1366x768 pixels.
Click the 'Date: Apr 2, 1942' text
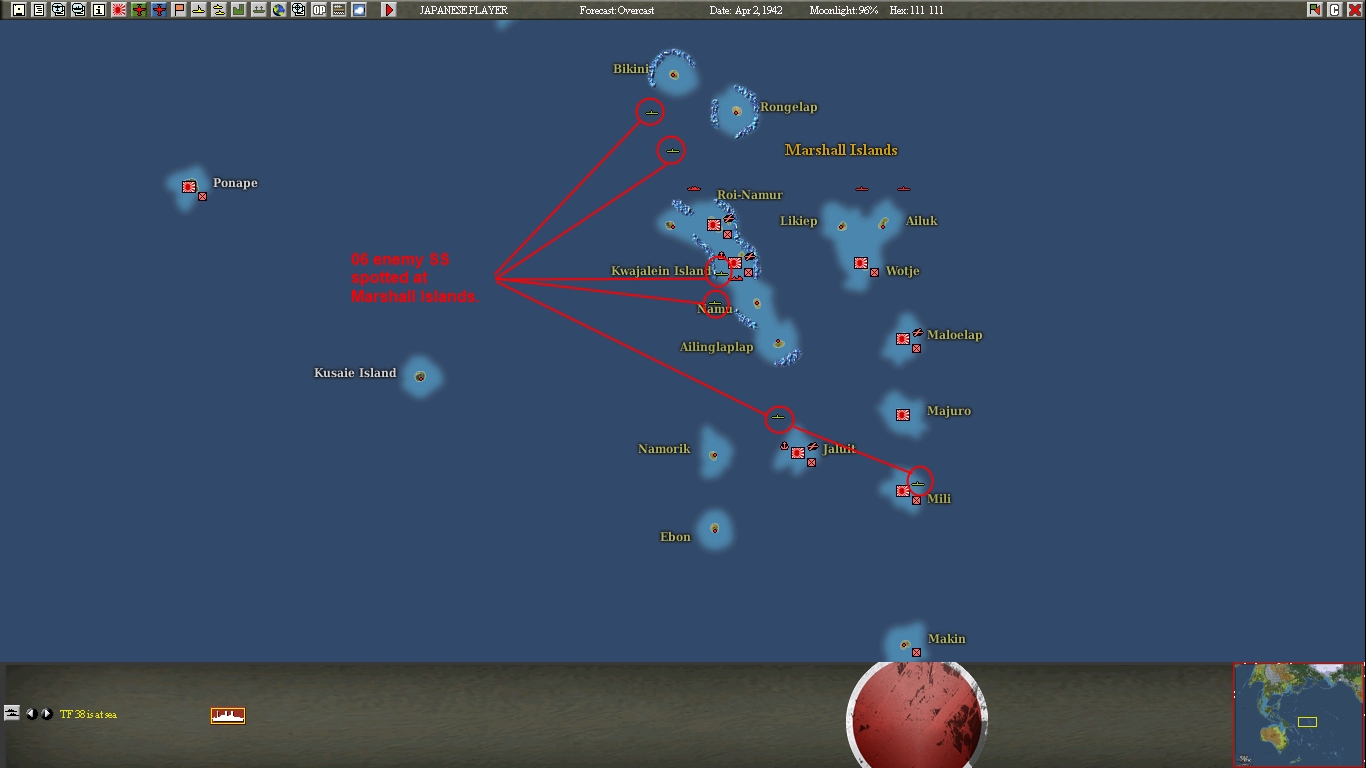(x=746, y=10)
